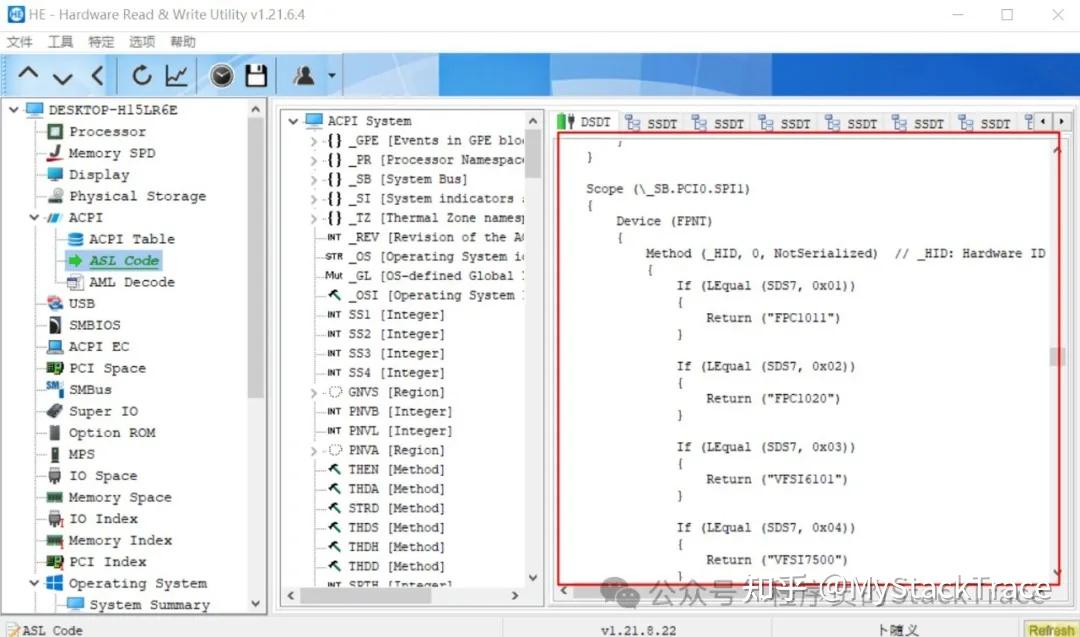Open Physical Storage in the sidebar
Viewport: 1080px width, 637px height.
click(x=137, y=196)
